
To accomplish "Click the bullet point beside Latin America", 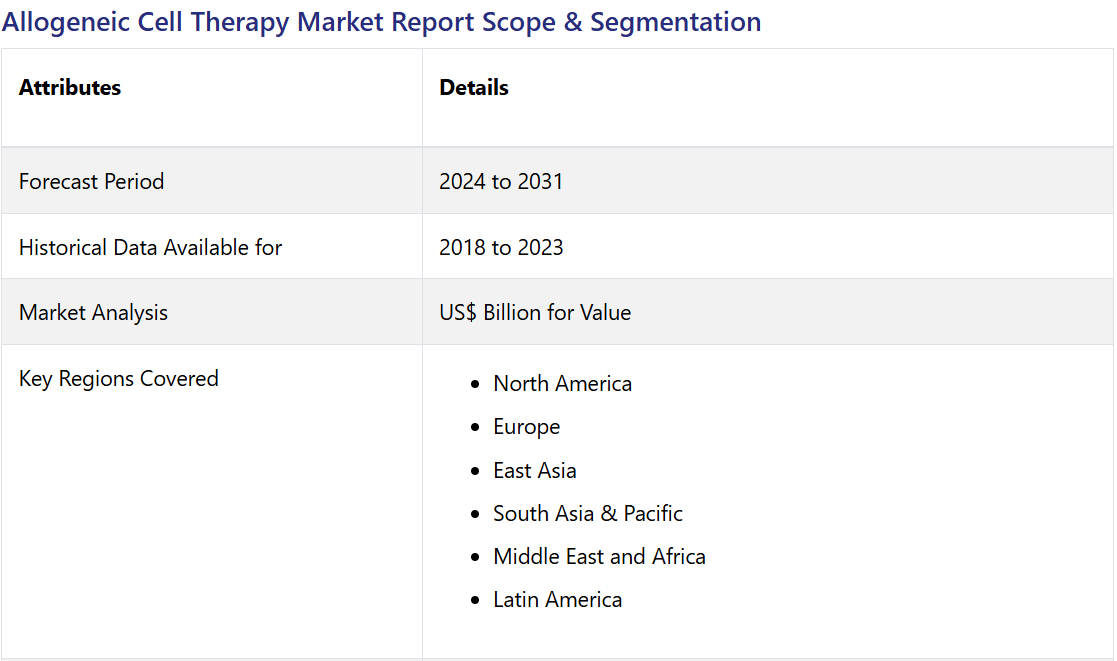I will point(475,600).
